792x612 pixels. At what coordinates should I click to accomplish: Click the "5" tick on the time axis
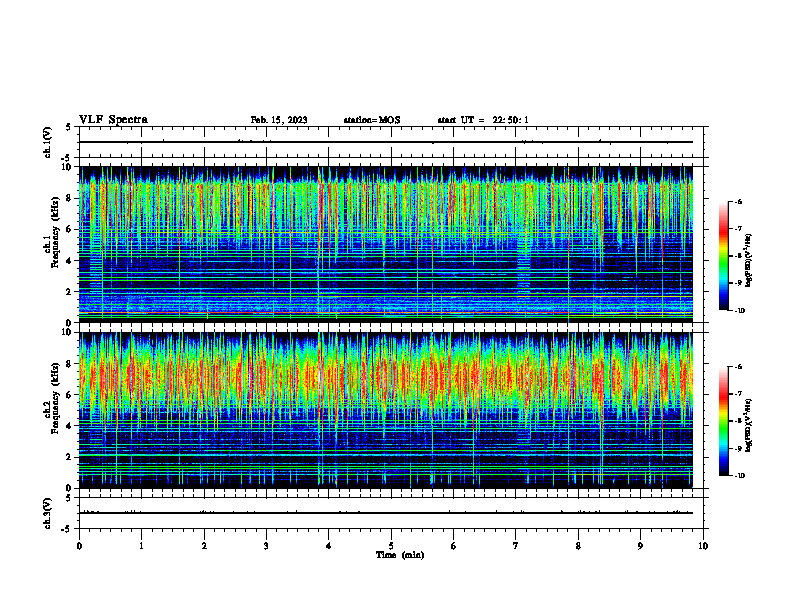click(391, 546)
